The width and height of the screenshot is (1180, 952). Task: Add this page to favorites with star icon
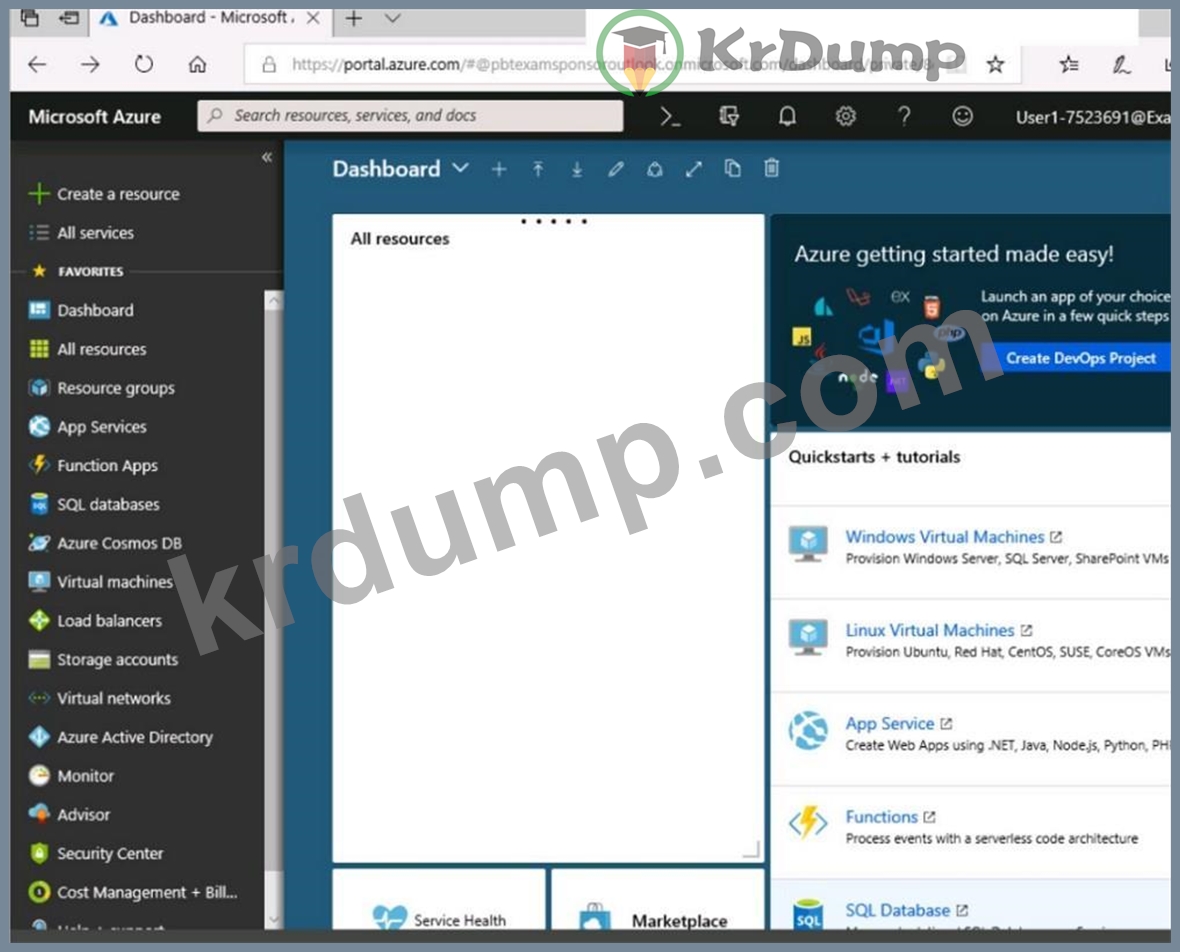pos(996,65)
